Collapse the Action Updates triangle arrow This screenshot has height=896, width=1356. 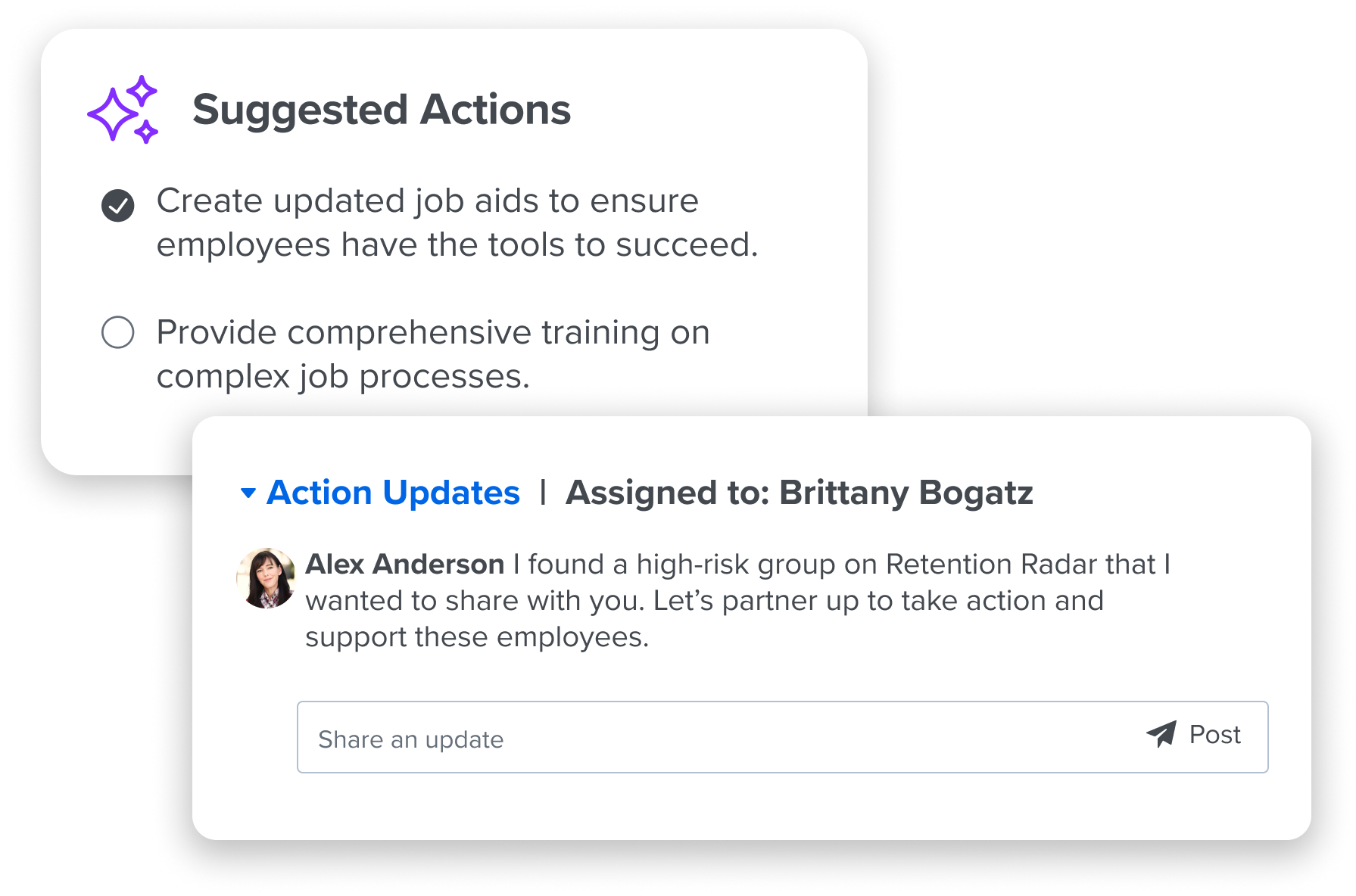248,493
